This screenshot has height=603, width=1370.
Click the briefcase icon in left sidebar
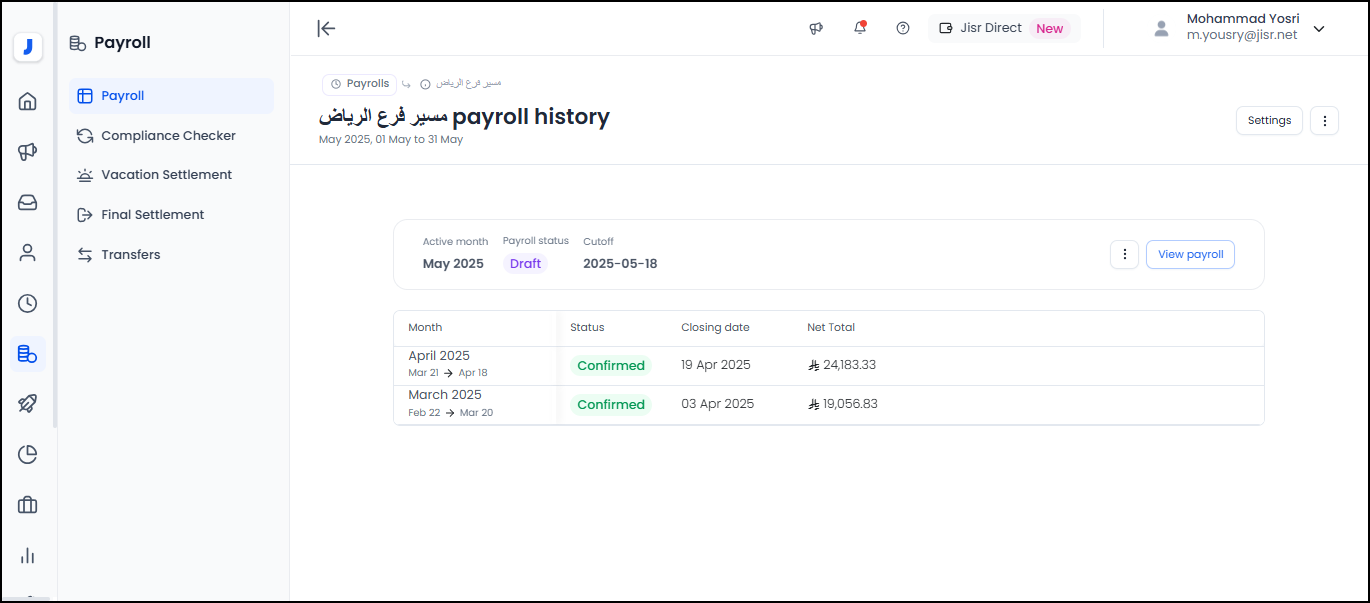tap(28, 505)
